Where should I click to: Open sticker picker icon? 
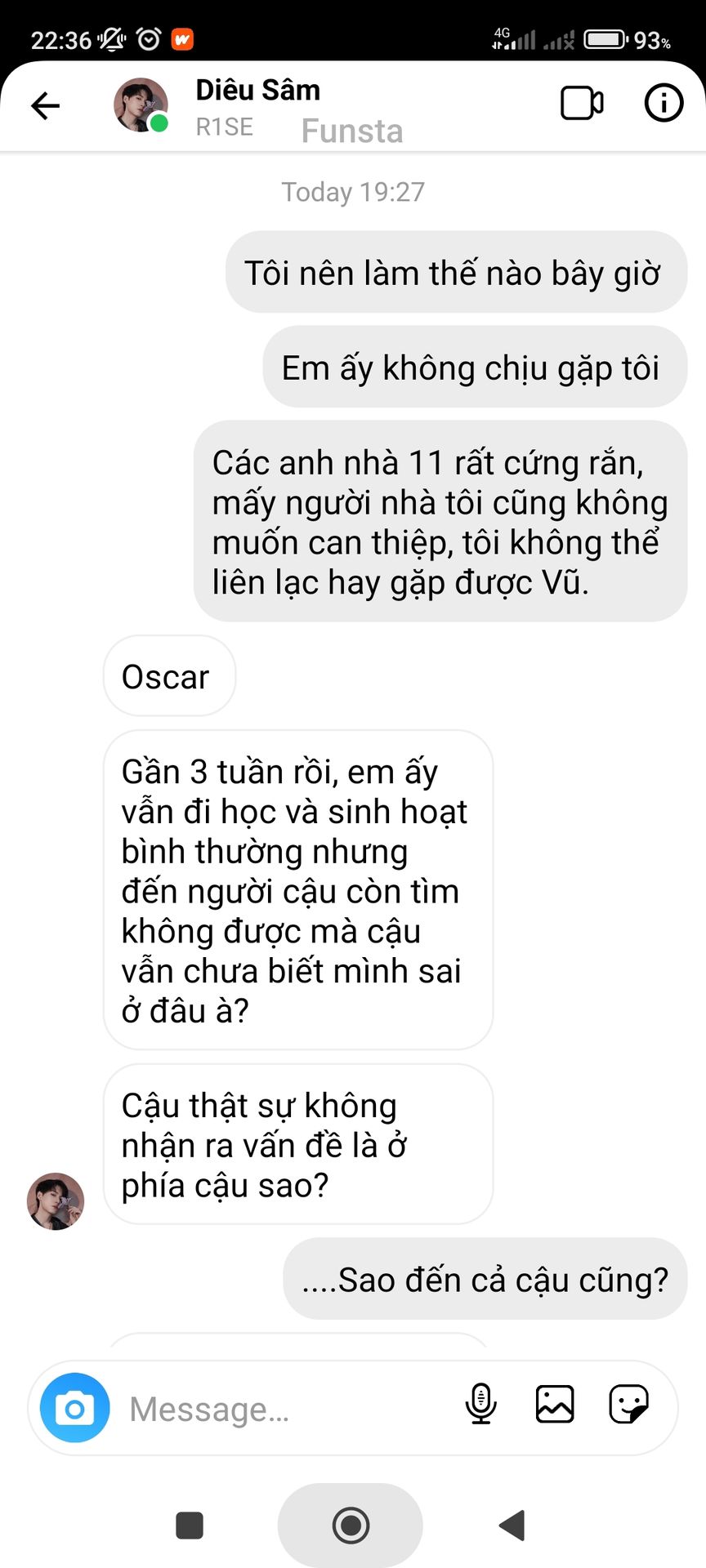628,1405
